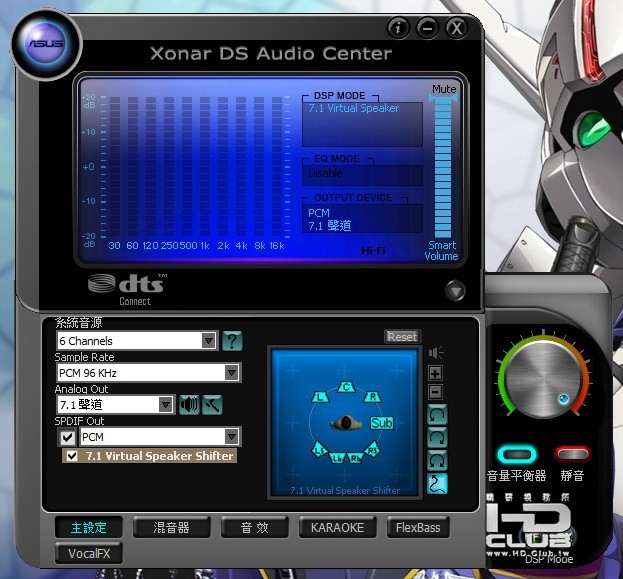Screen dimensions: 623x579
Task: Click the lowest of three rotate icons
Action: point(437,461)
